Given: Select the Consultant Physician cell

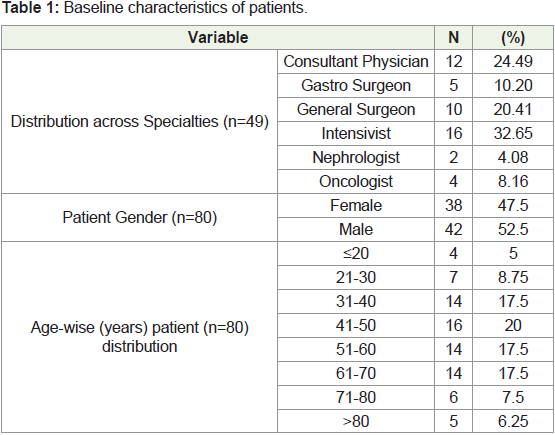Looking at the screenshot, I should (x=356, y=62).
